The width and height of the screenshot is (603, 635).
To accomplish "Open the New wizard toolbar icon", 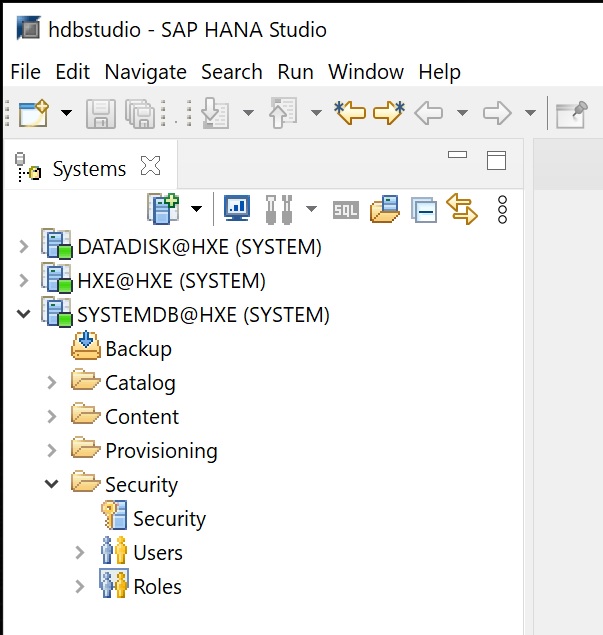I will (33, 113).
